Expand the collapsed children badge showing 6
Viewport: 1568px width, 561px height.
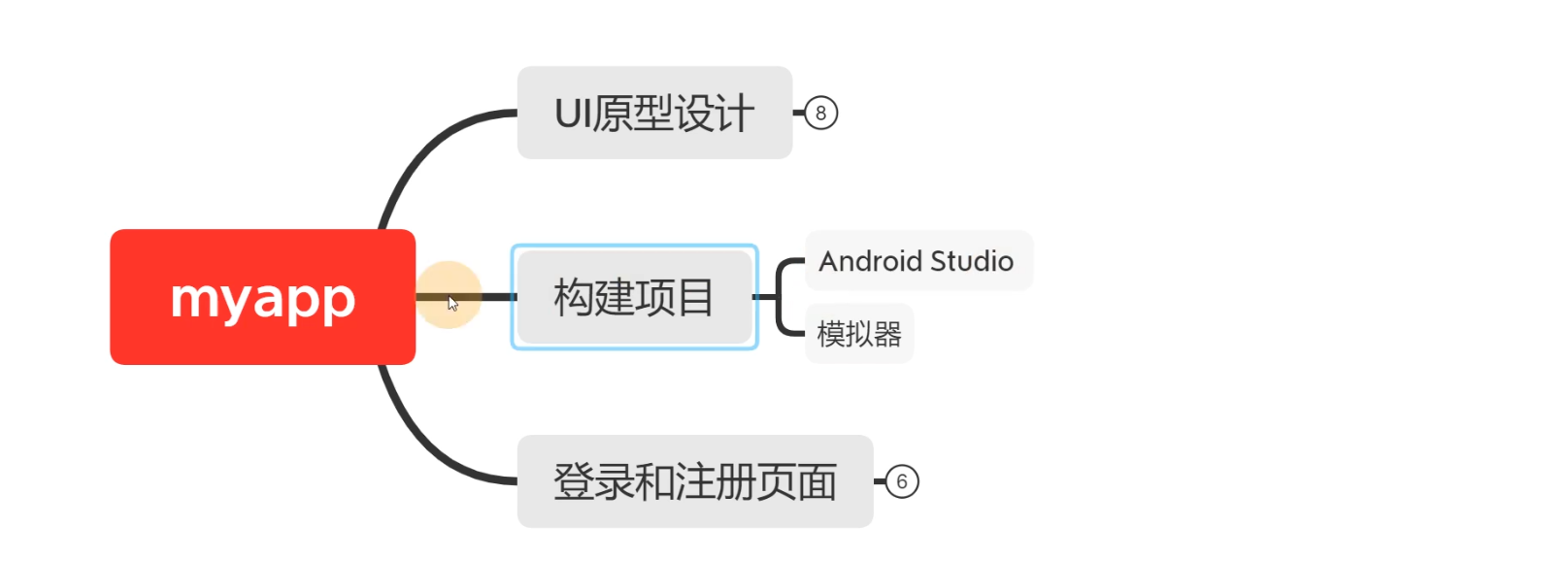pos(902,481)
